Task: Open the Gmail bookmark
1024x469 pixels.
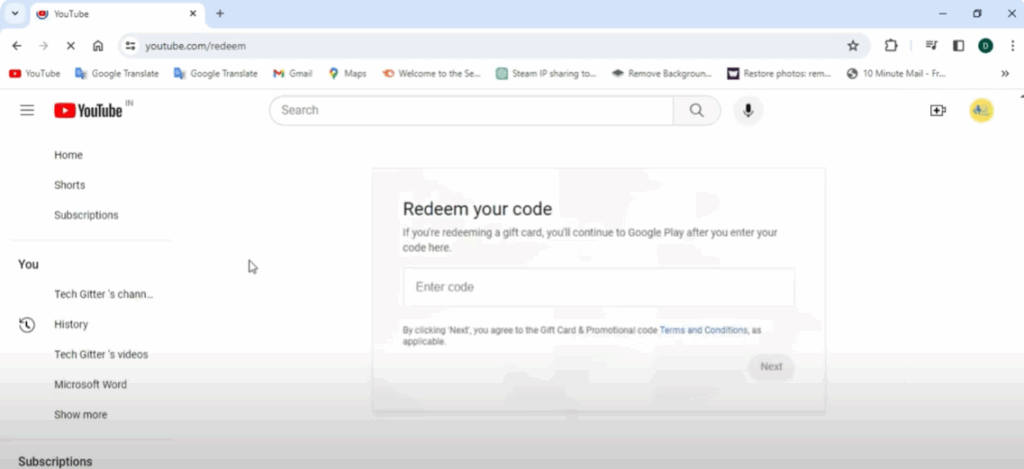Action: [x=293, y=74]
